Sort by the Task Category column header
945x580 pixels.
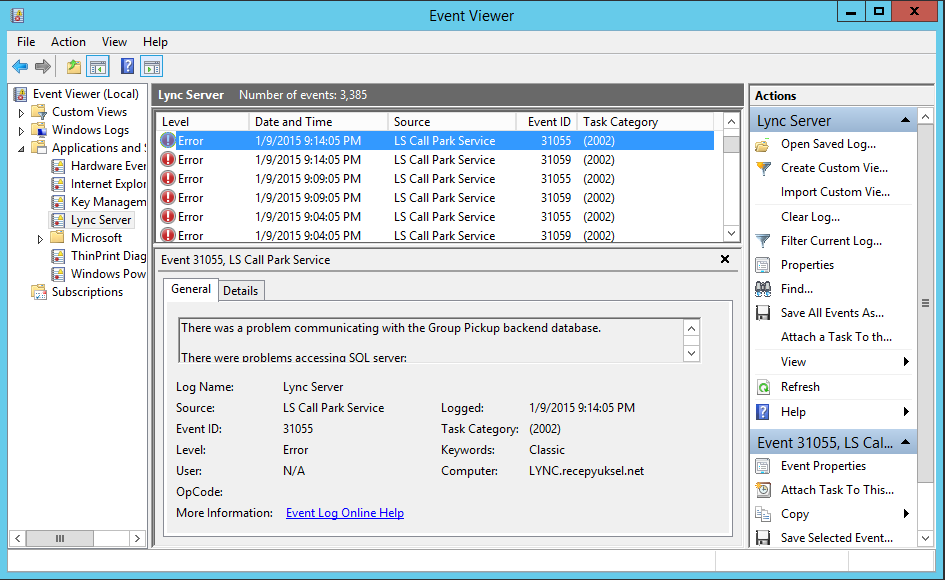(x=645, y=122)
